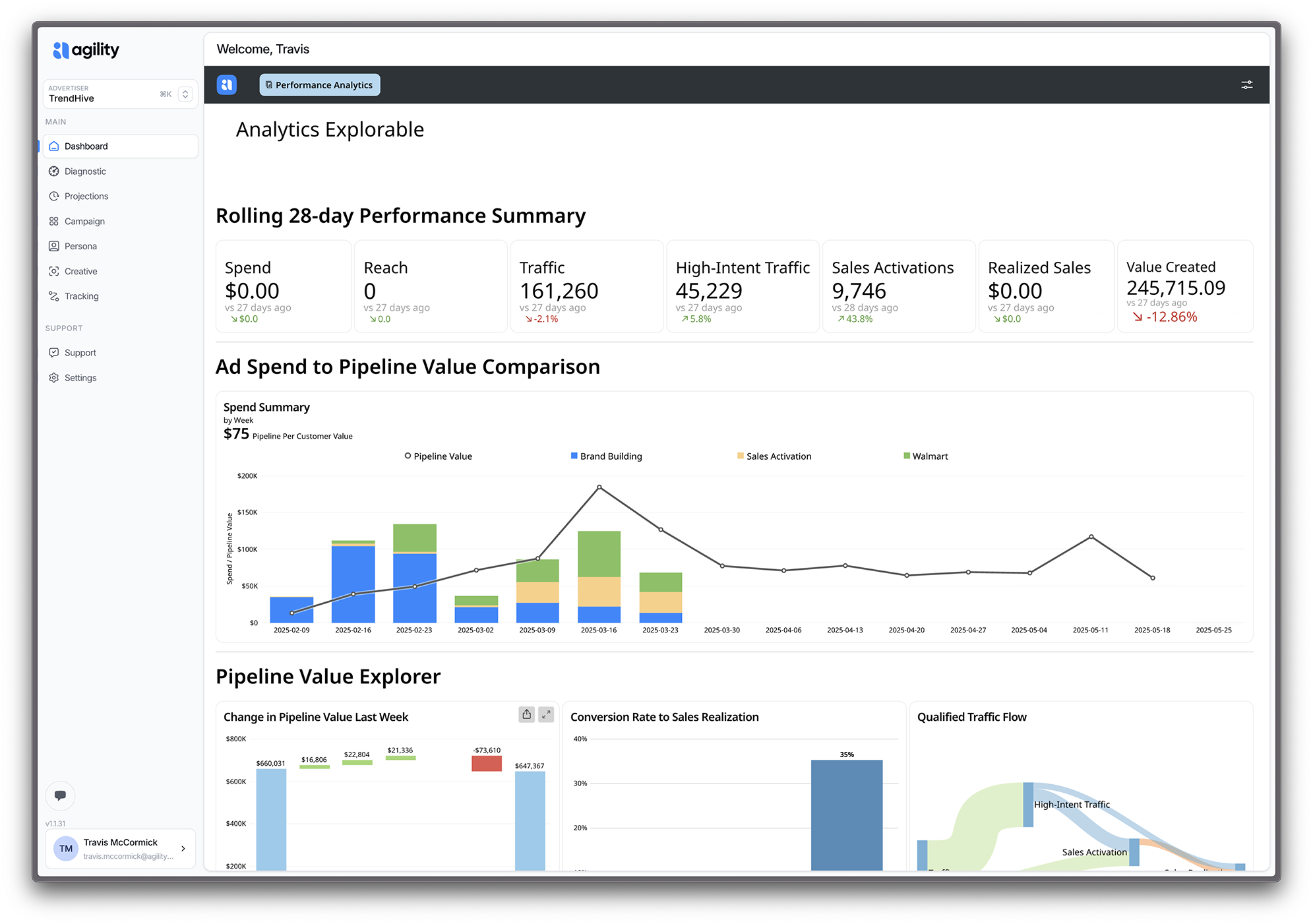This screenshot has width=1313, height=924.
Task: Select the Performance Analytics tab
Action: pyautogui.click(x=320, y=85)
